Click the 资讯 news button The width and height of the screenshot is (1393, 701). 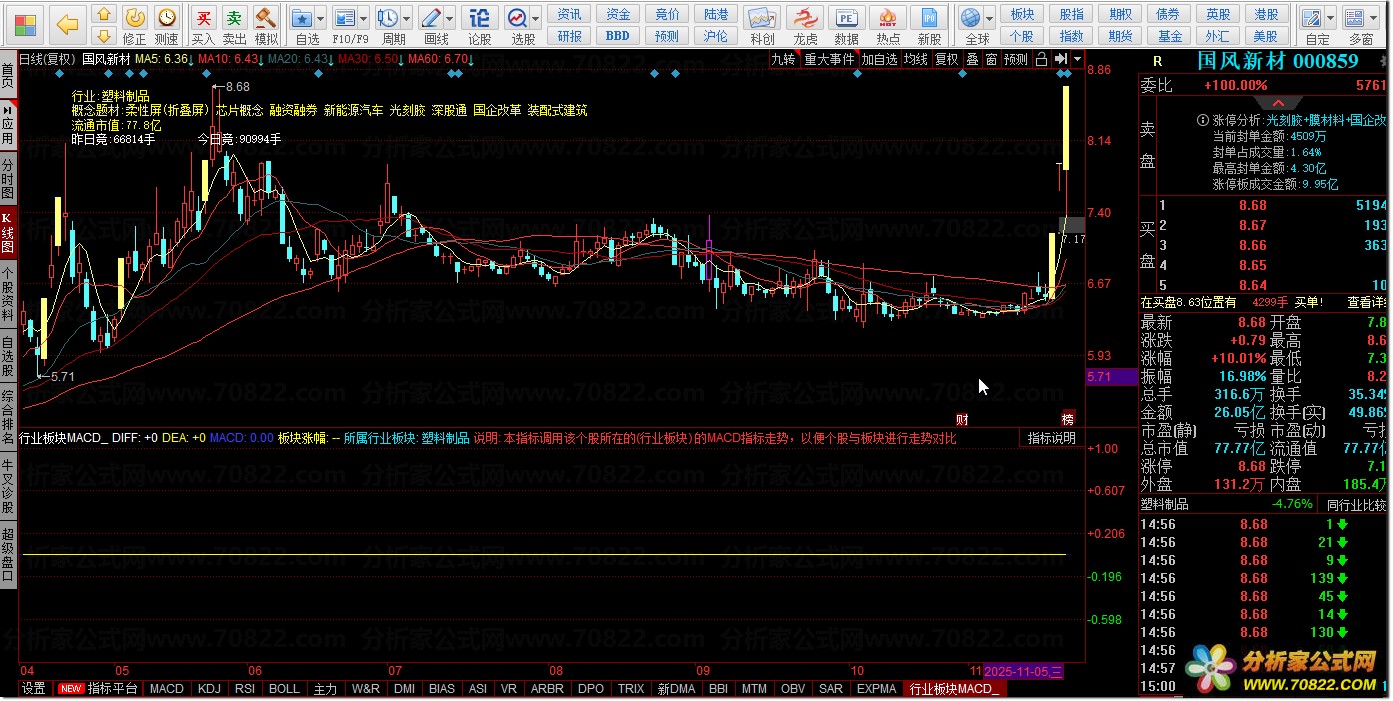569,14
